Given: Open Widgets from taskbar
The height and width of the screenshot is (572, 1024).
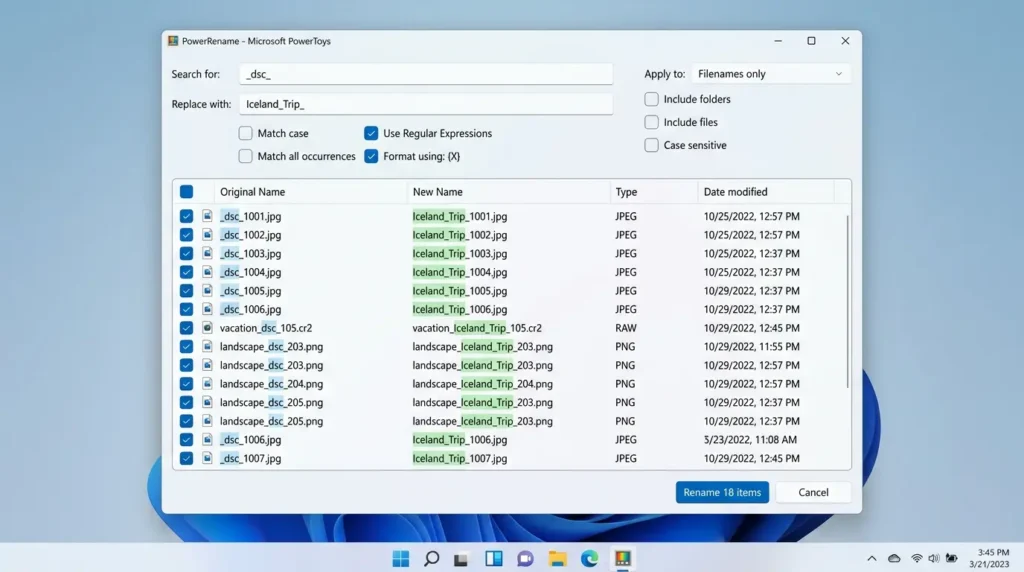Looking at the screenshot, I should point(494,558).
